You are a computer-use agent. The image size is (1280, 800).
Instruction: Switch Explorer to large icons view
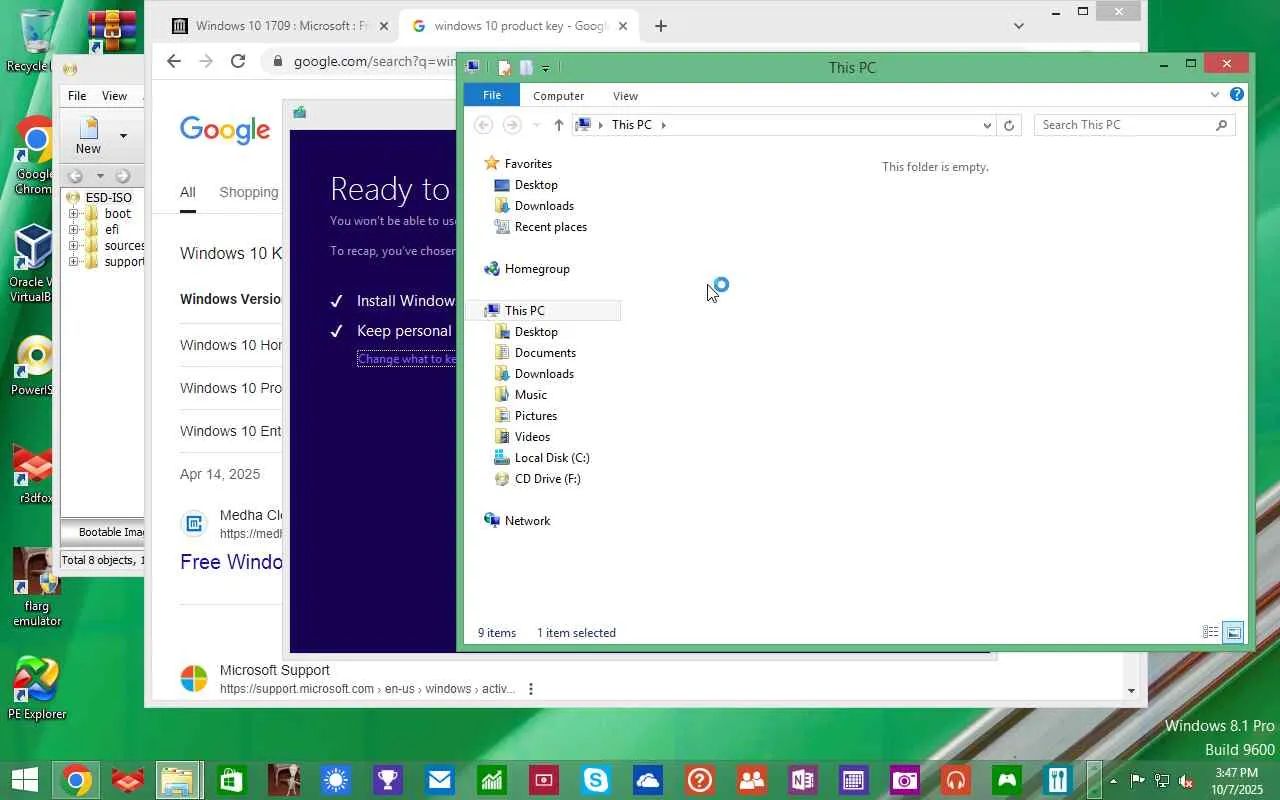[1234, 632]
